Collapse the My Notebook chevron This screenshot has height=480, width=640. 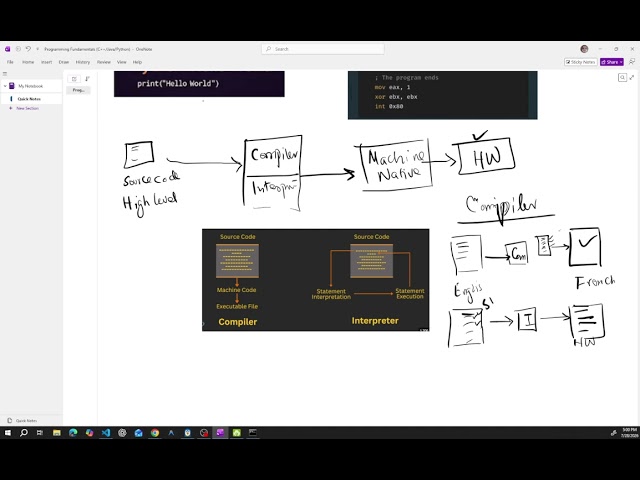pyautogui.click(x=5, y=86)
